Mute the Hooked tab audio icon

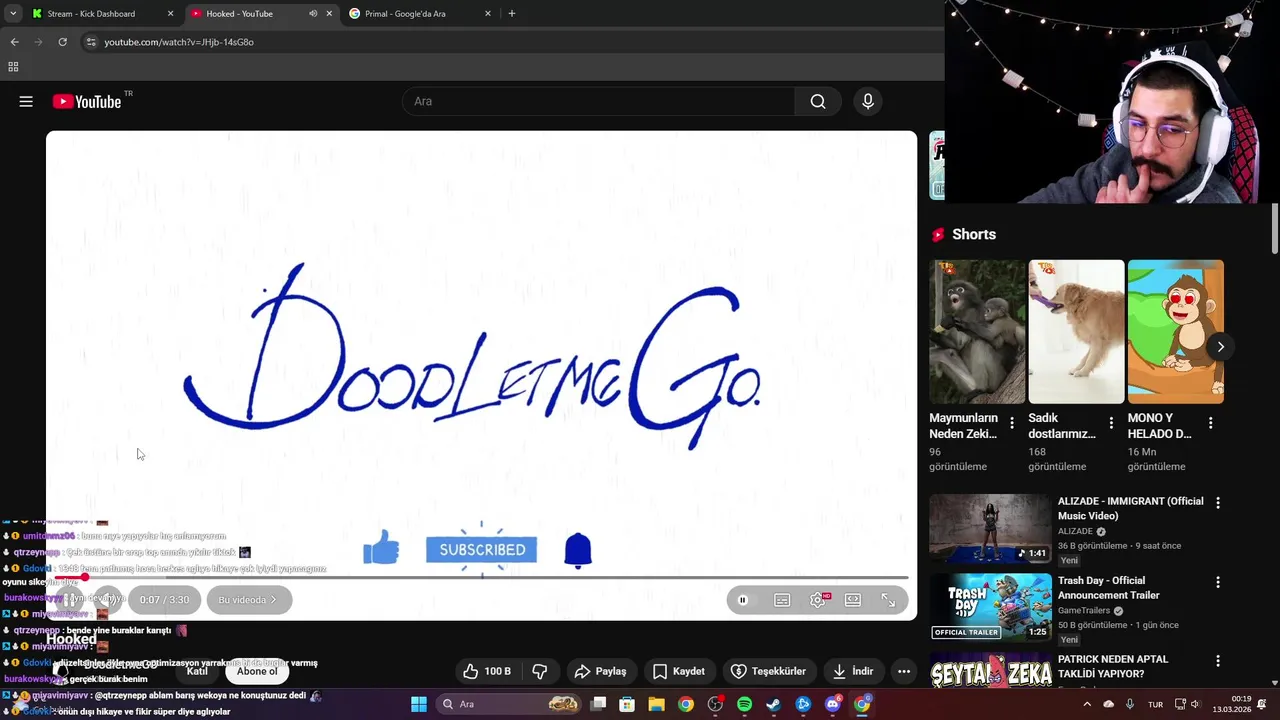(x=312, y=14)
